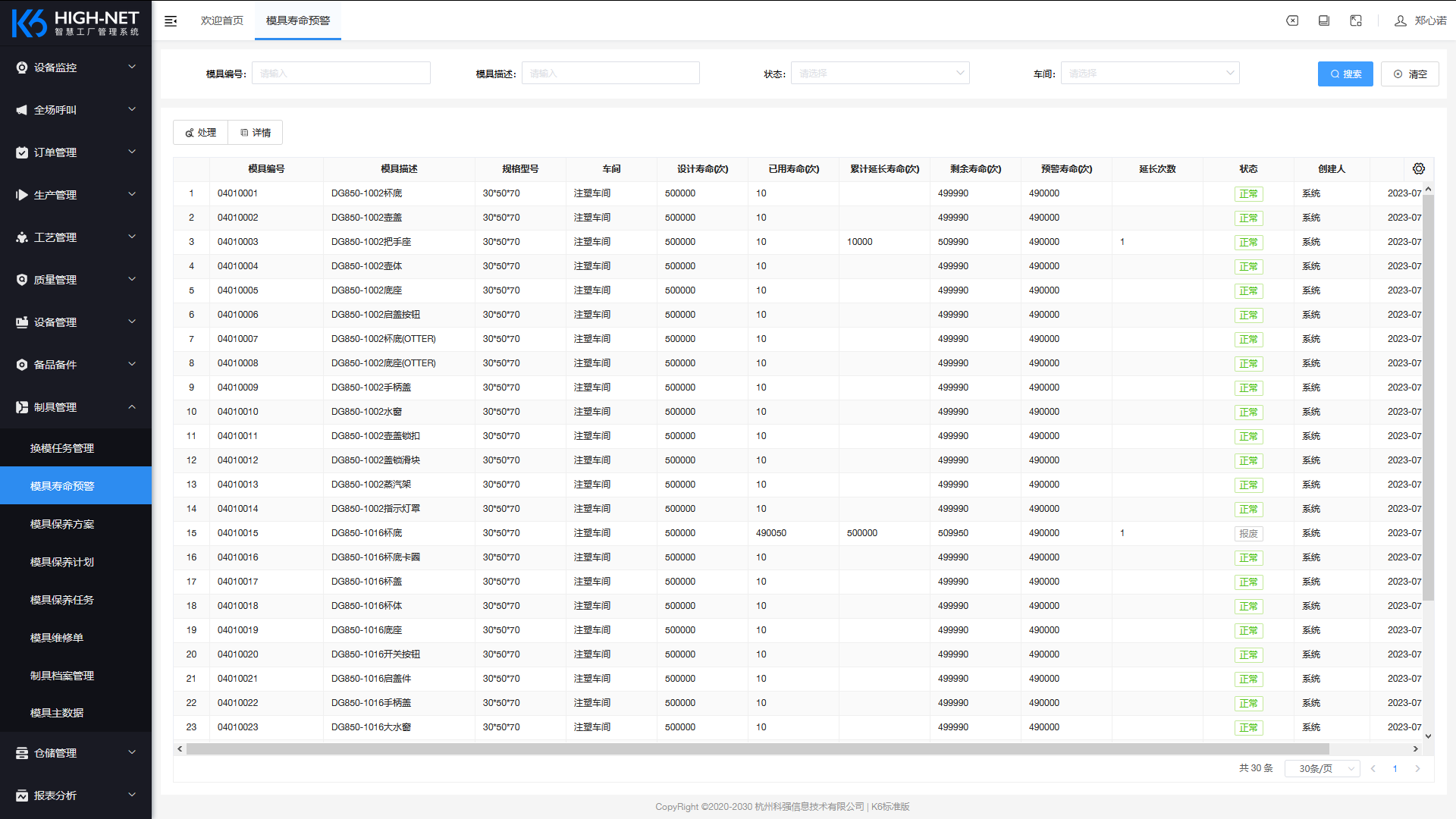Open 模具主数据 submenu item
The width and height of the screenshot is (1456, 819).
[x=76, y=713]
